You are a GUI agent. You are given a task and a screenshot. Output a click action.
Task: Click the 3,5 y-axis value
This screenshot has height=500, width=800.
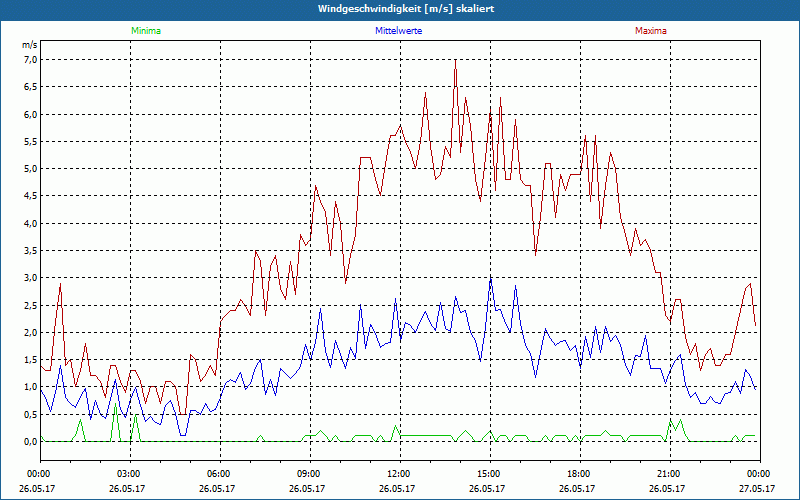[31, 251]
